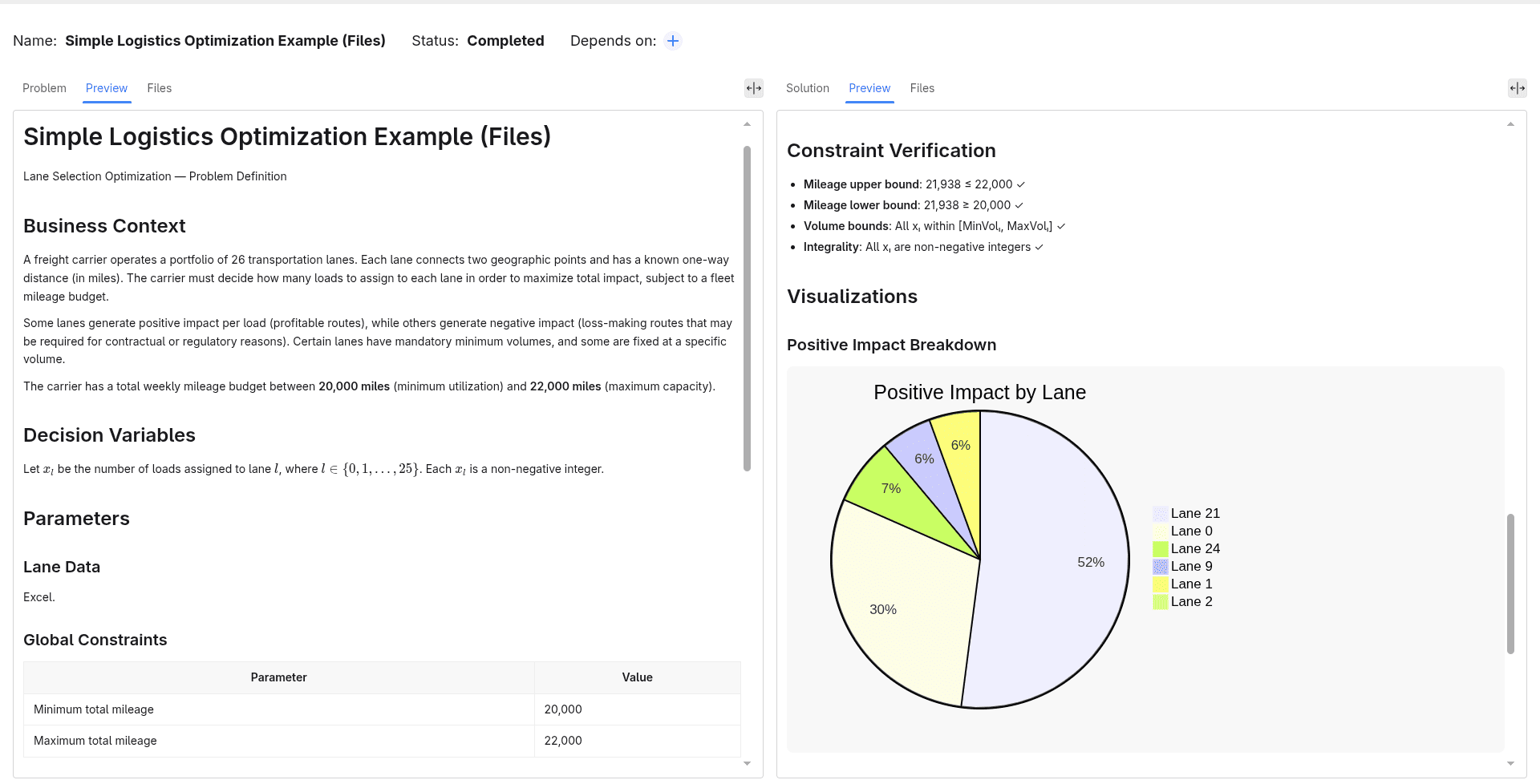
Task: Expand the left panel with the width toggle icon
Action: (x=754, y=88)
